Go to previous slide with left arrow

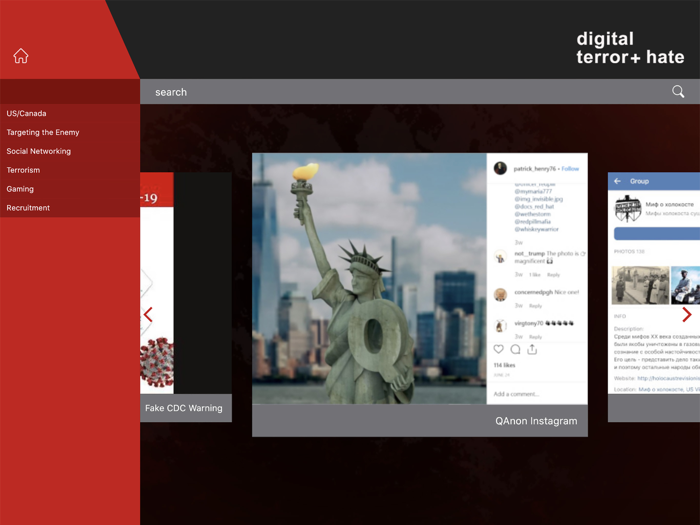click(148, 315)
